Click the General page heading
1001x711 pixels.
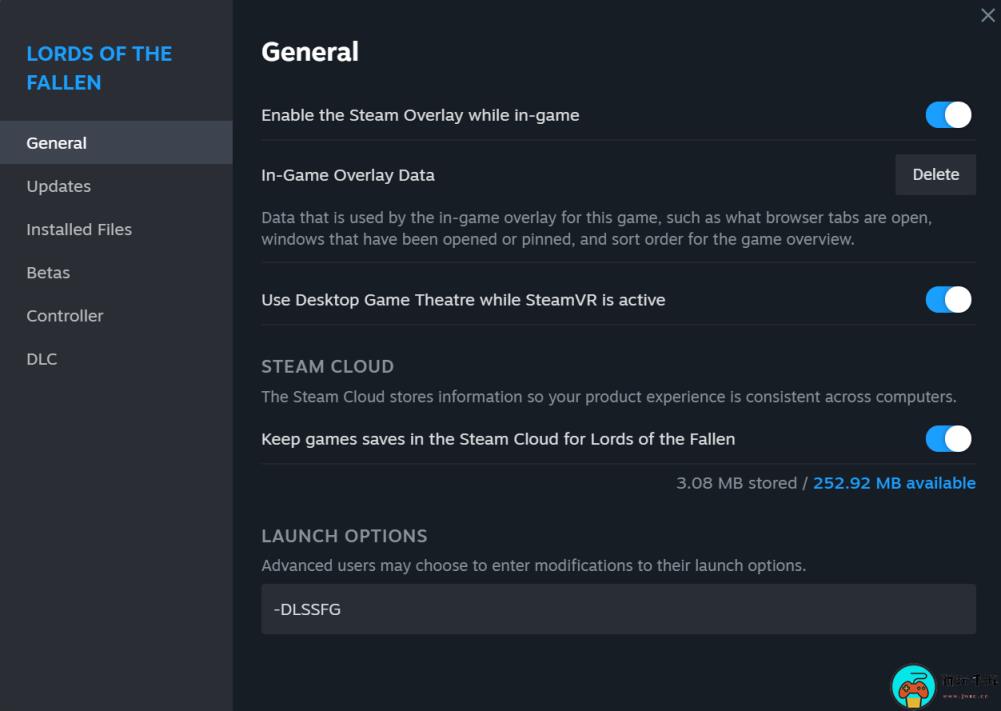pyautogui.click(x=310, y=52)
